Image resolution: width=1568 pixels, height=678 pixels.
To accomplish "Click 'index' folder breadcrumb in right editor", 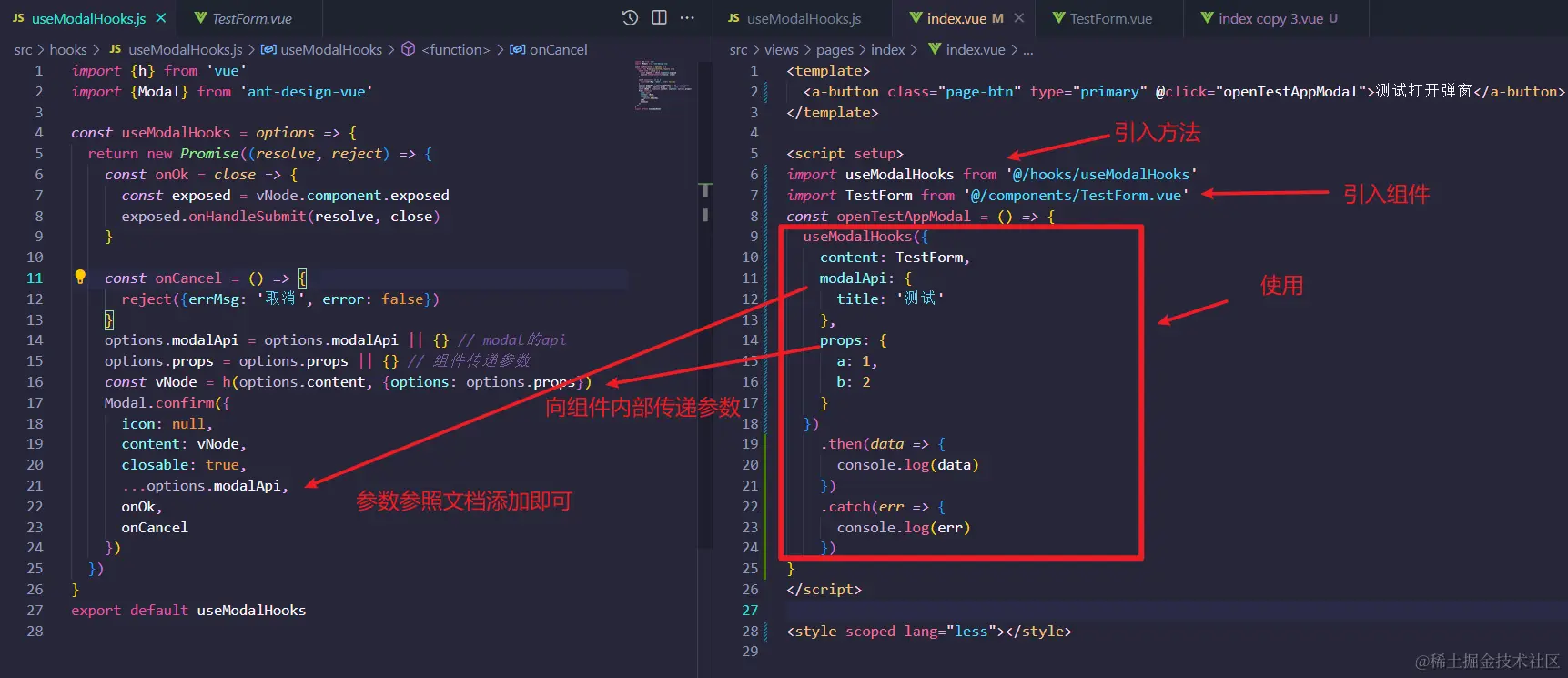I will tap(887, 50).
